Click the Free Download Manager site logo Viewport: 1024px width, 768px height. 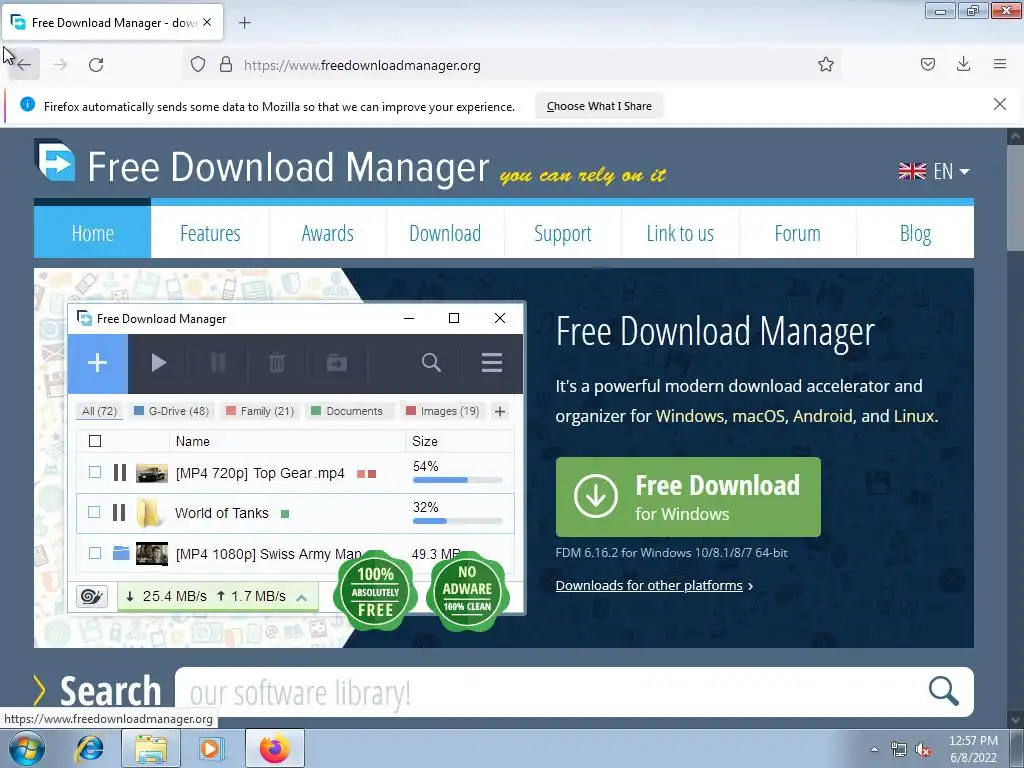55,161
